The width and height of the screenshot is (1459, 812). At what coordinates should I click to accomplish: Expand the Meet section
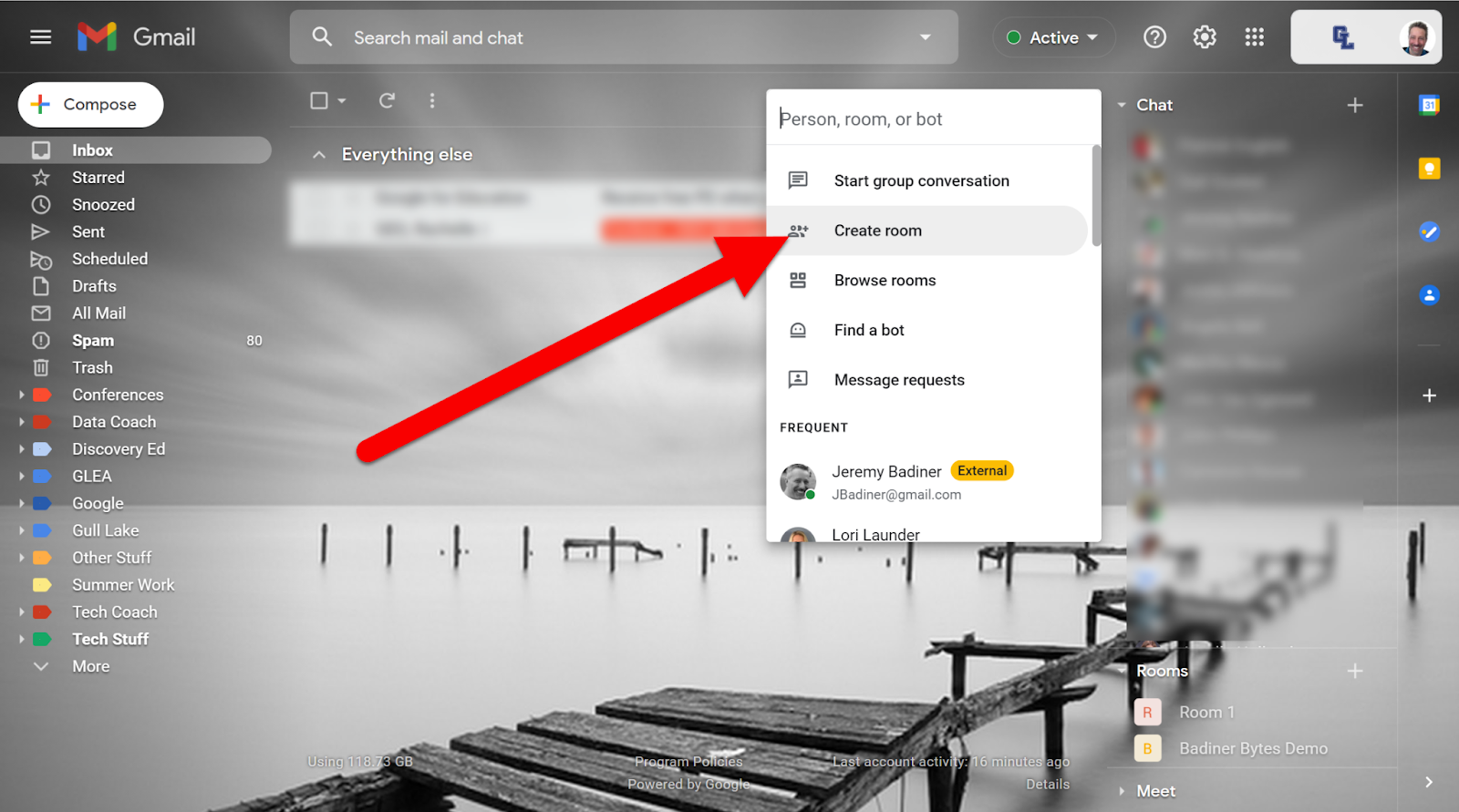pyautogui.click(x=1122, y=791)
